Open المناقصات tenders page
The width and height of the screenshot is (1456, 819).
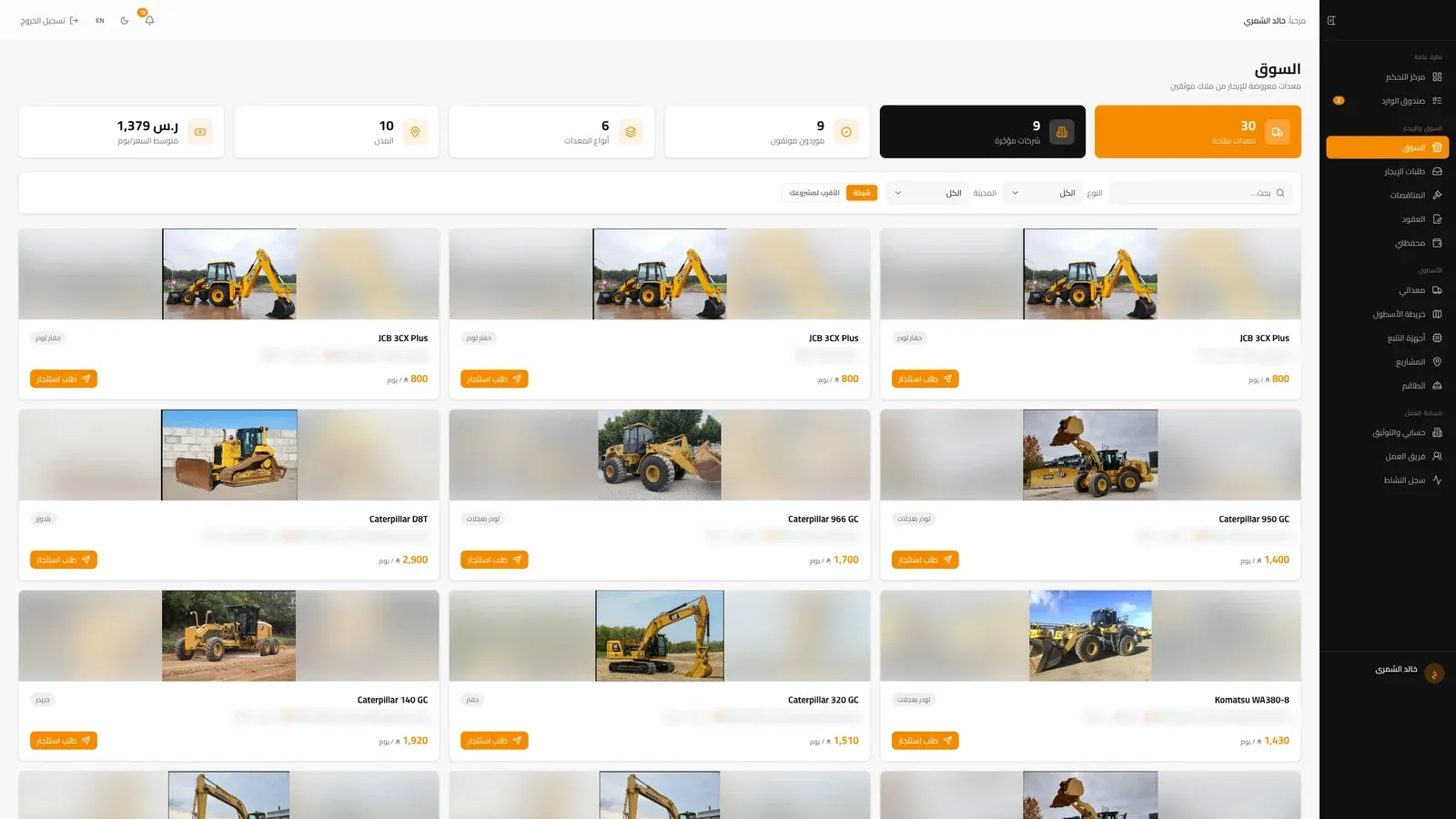1387,195
